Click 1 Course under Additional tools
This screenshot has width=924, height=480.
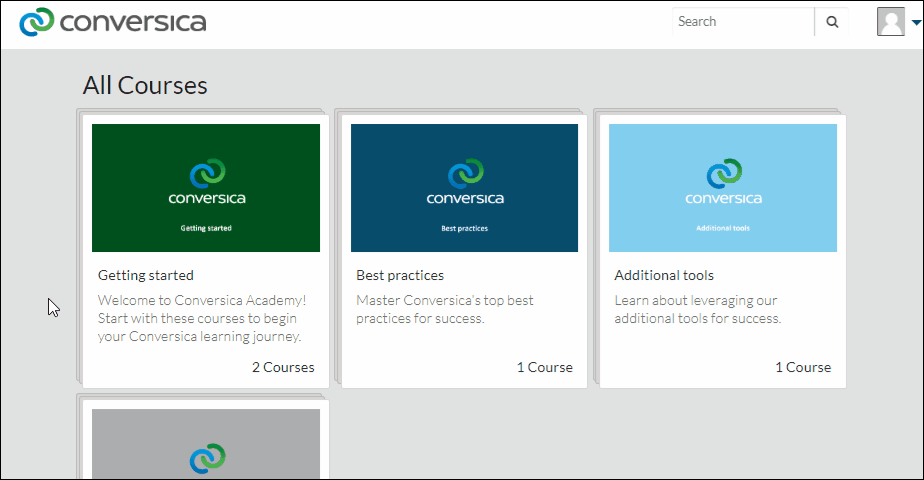pyautogui.click(x=803, y=367)
